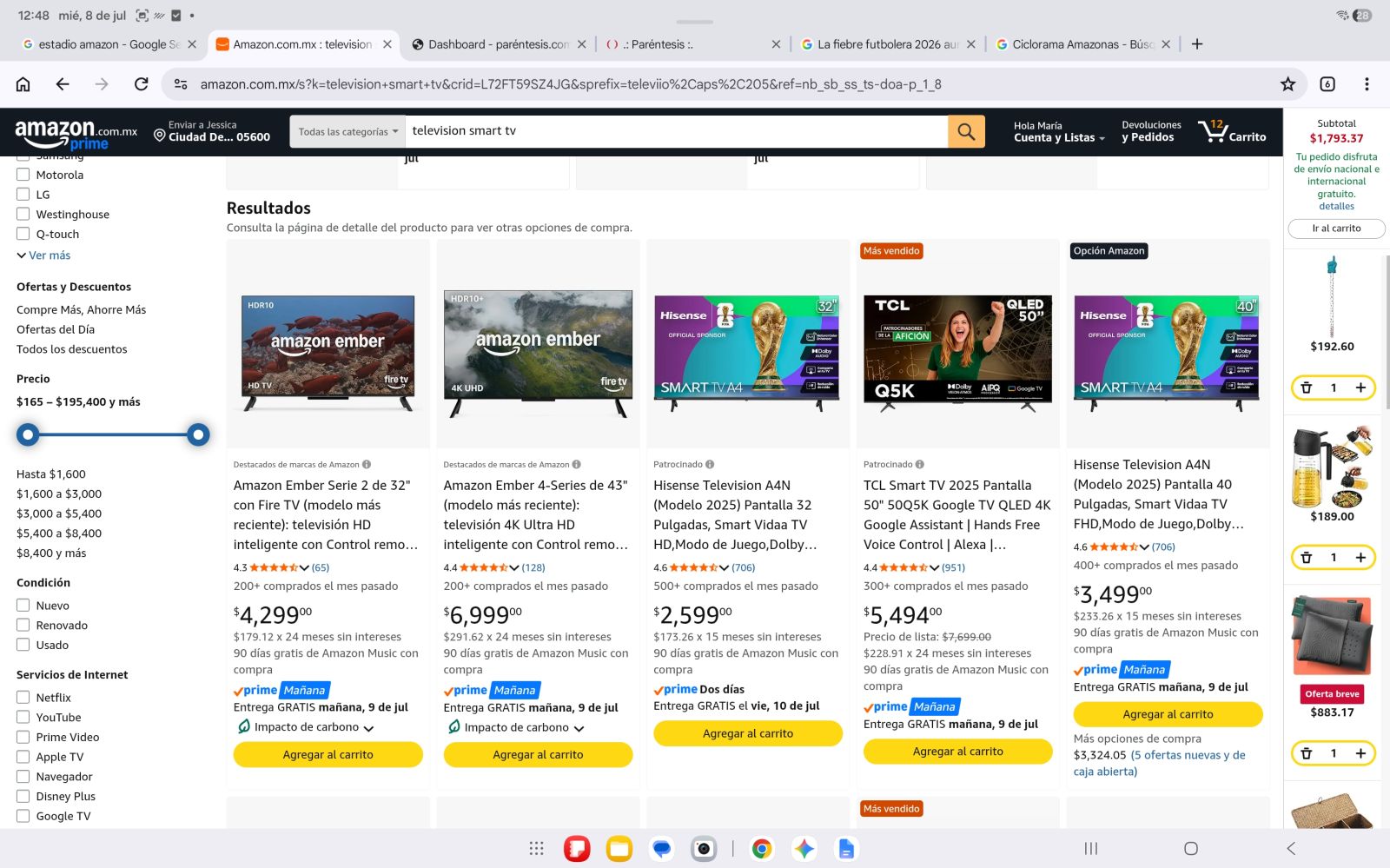1390x868 pixels.
Task: Click the browser address bar URL
Action: [571, 84]
